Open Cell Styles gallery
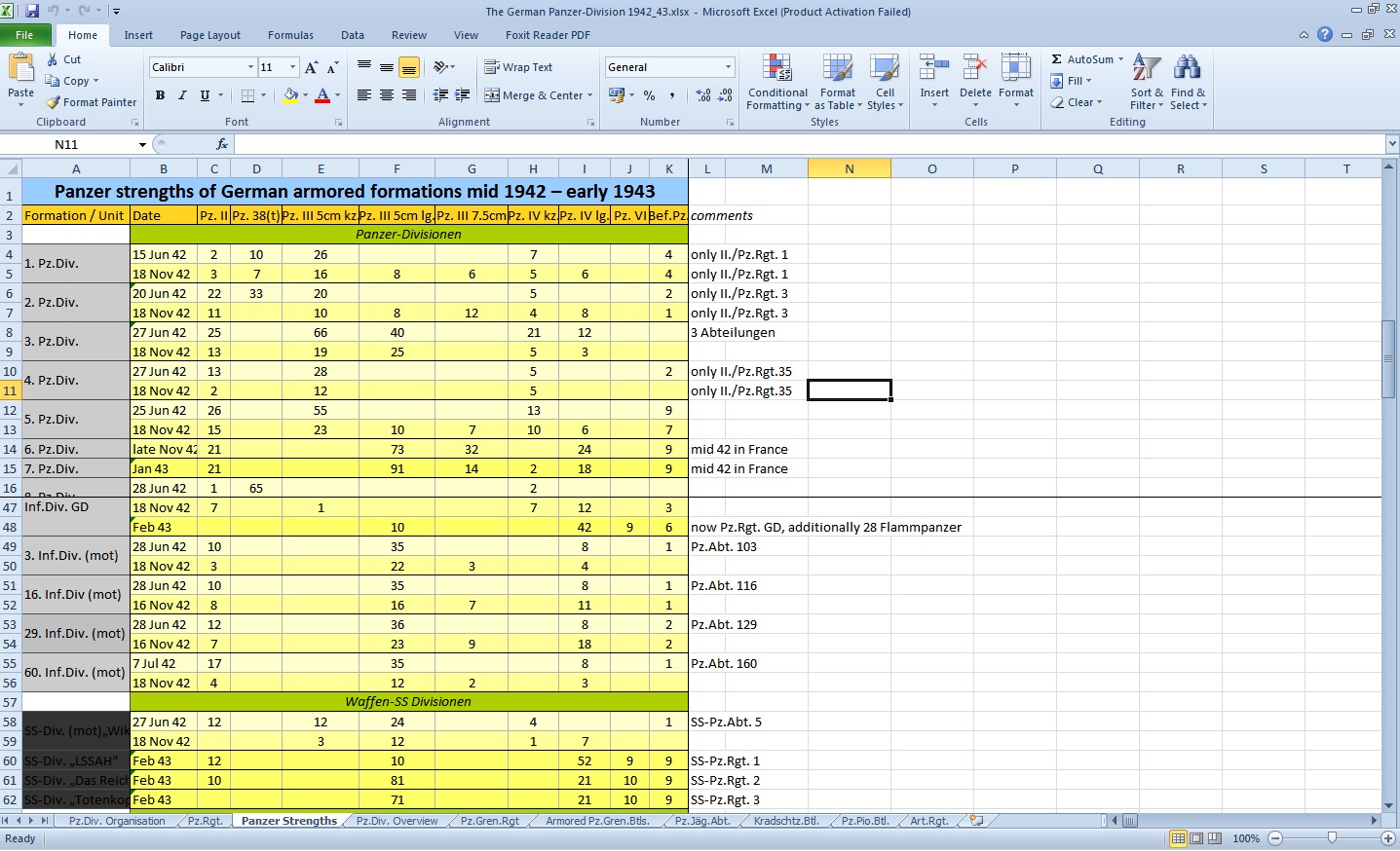This screenshot has width=1400, height=852. [885, 82]
